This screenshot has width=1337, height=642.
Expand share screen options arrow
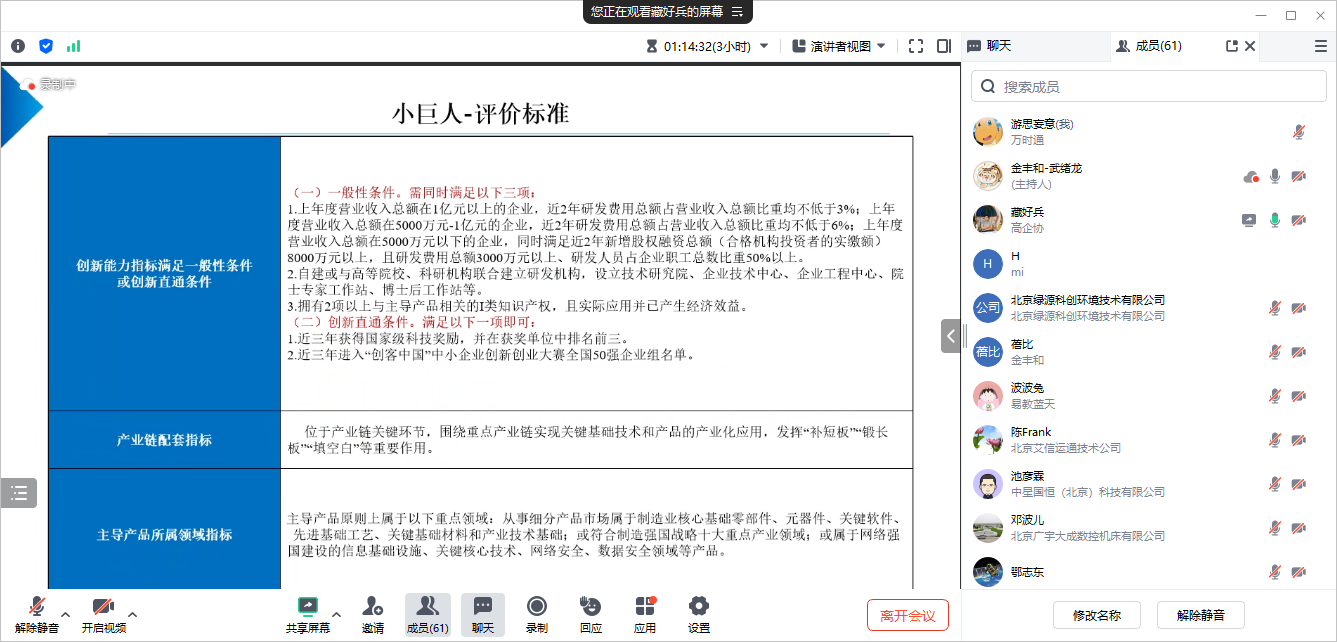tap(337, 614)
